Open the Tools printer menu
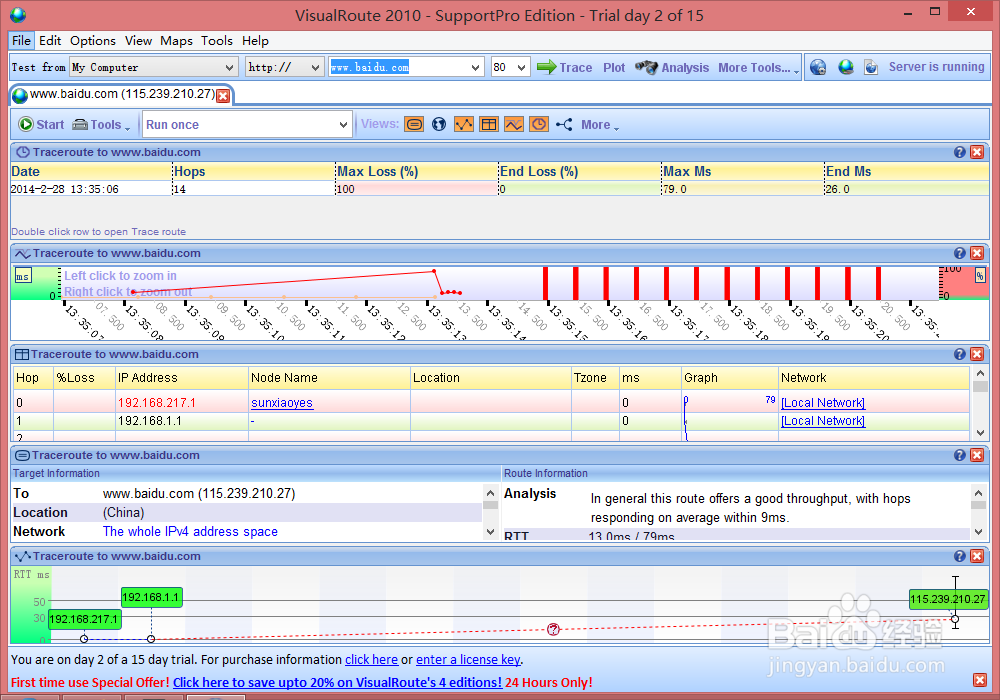The image size is (1000, 700). (101, 124)
